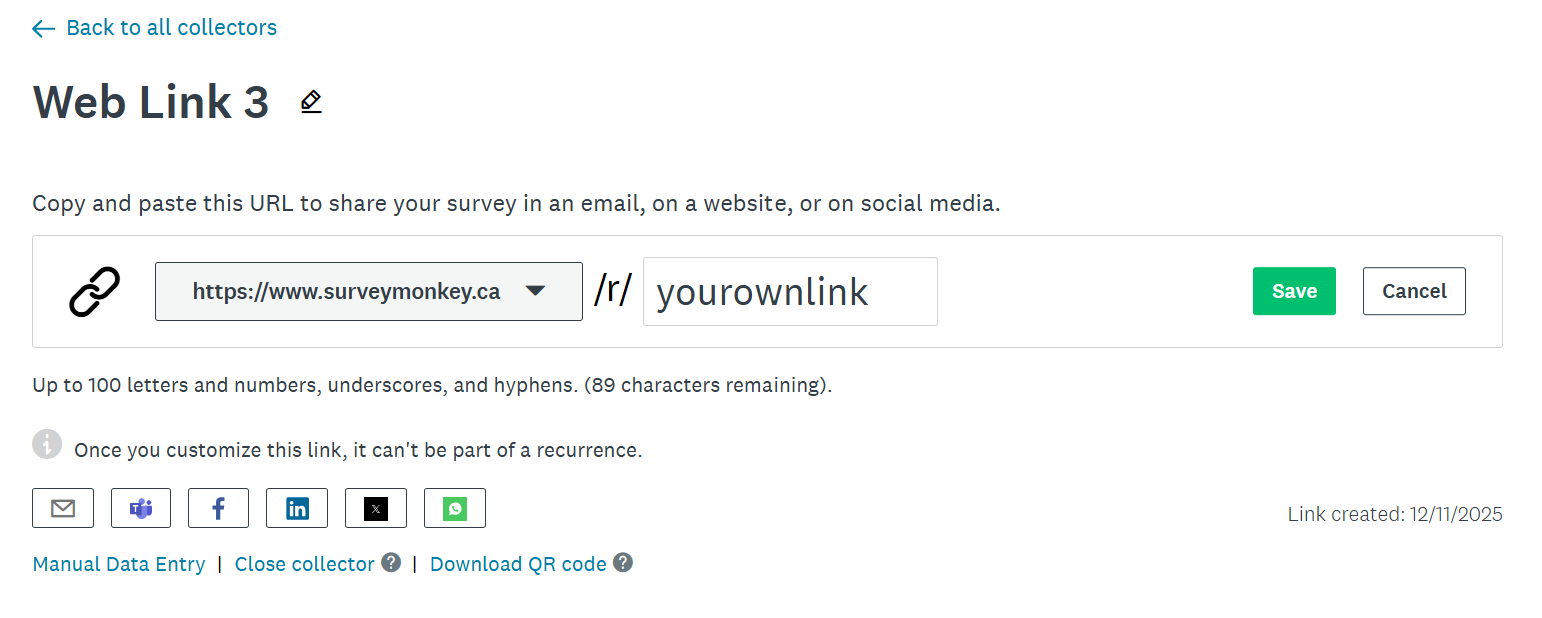1542x618 pixels.
Task: Share survey link via WhatsApp
Action: [455, 508]
